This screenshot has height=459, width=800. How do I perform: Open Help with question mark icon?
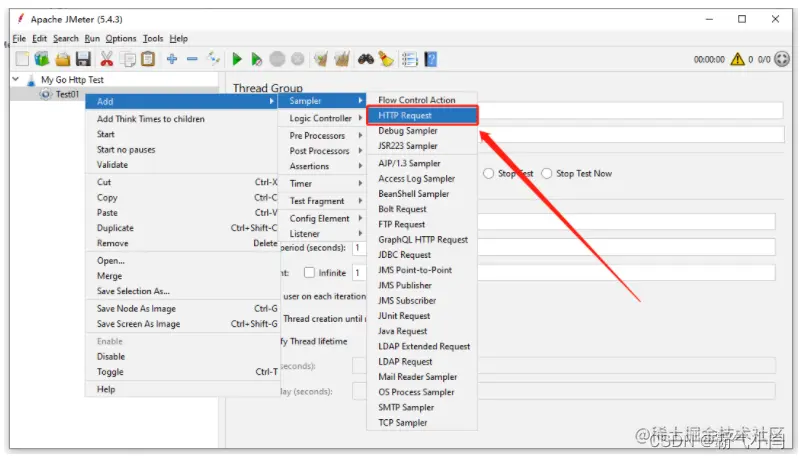point(431,59)
